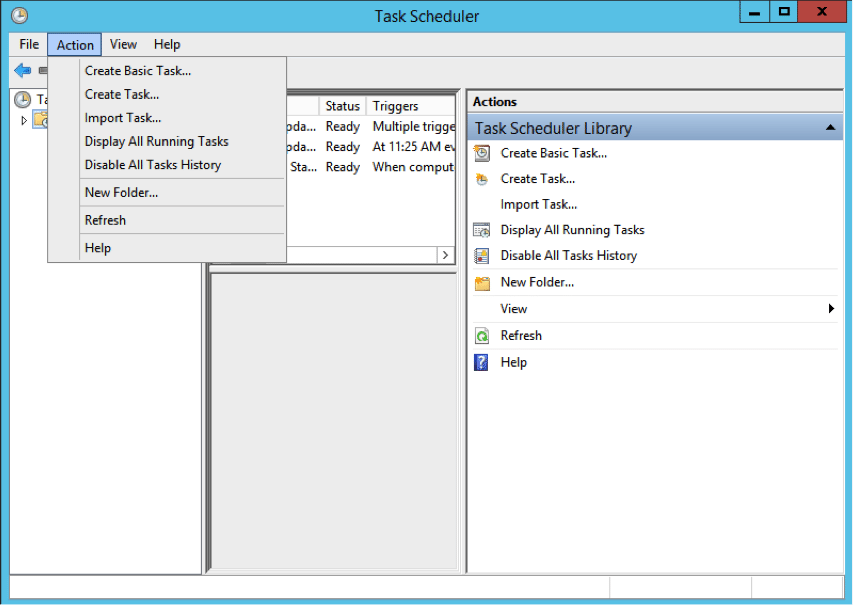Choose Disable All Tasks History in Action menu

(153, 165)
